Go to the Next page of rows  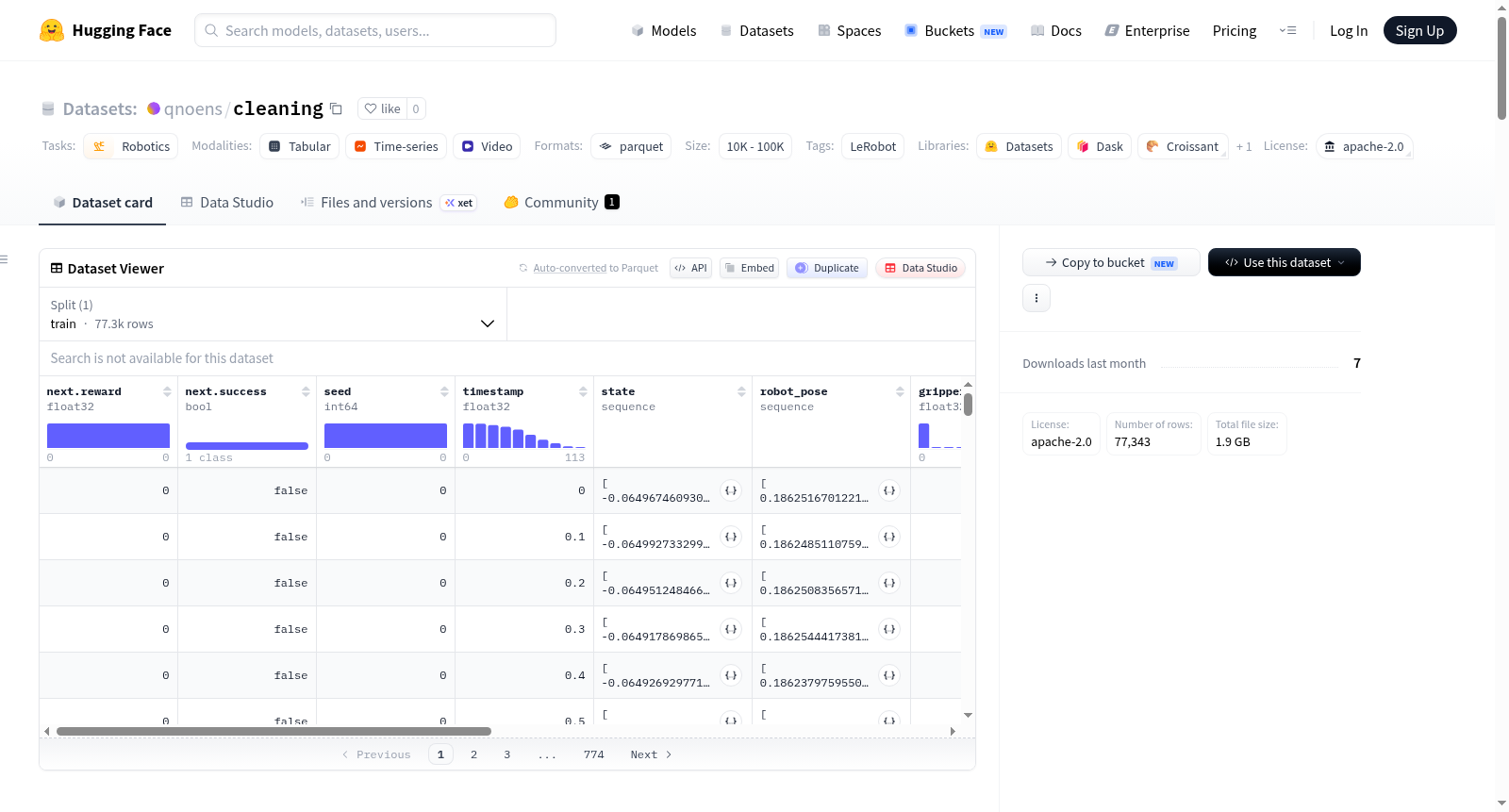coord(651,754)
